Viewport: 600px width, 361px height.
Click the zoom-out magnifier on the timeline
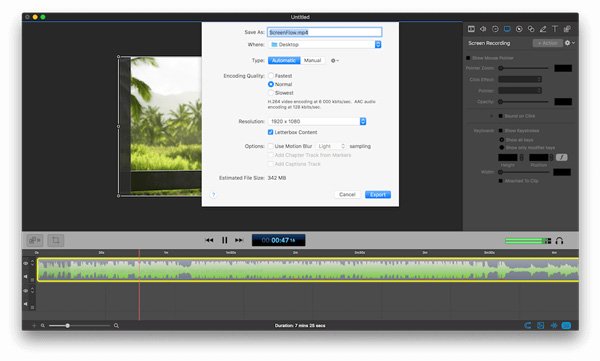pyautogui.click(x=43, y=326)
